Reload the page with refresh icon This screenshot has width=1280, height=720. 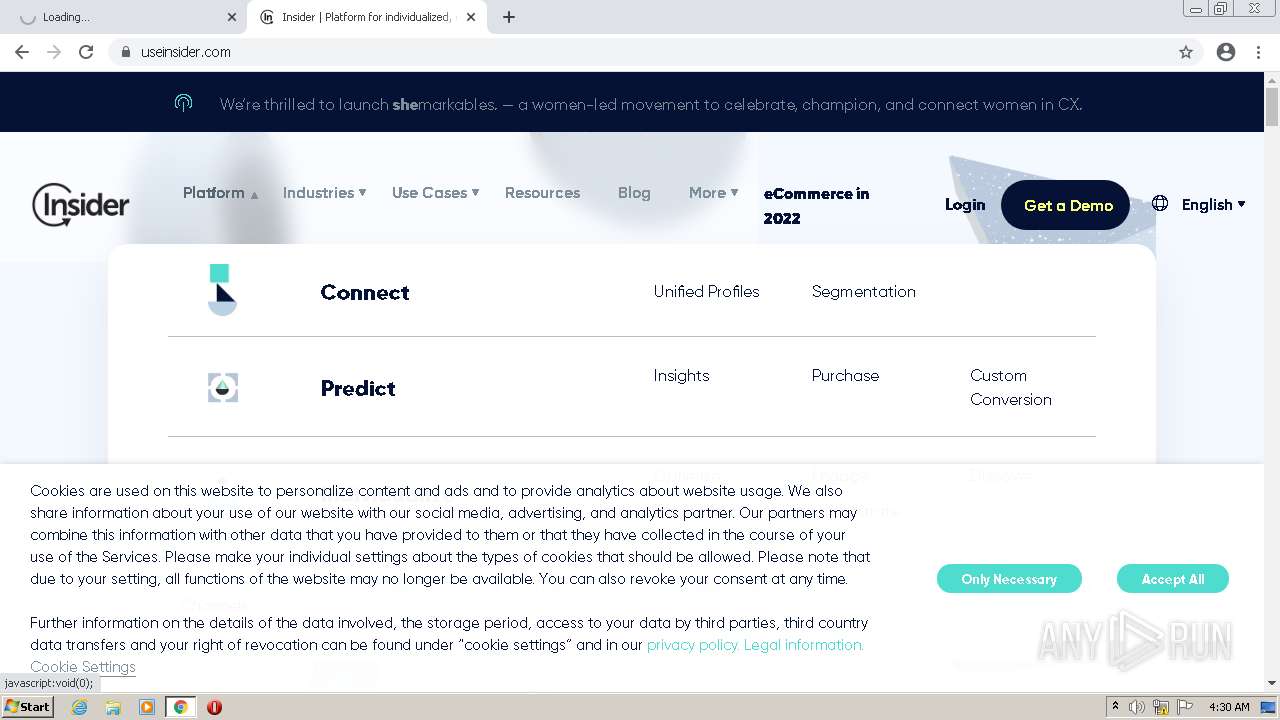point(86,52)
